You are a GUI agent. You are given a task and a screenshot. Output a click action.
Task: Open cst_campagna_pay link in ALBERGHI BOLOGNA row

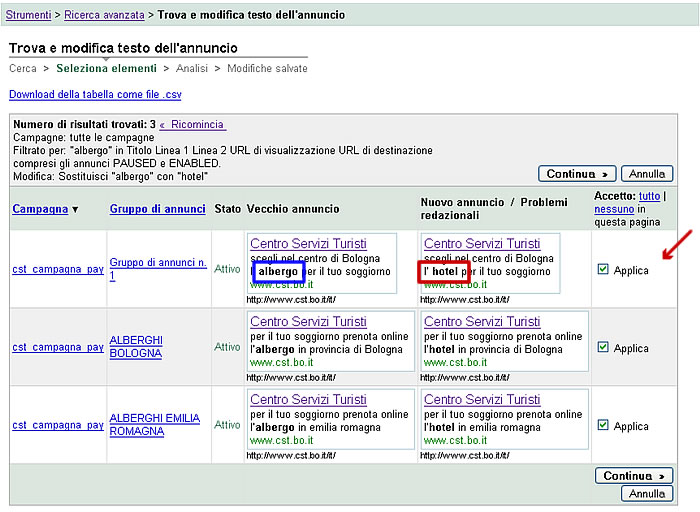pos(58,347)
